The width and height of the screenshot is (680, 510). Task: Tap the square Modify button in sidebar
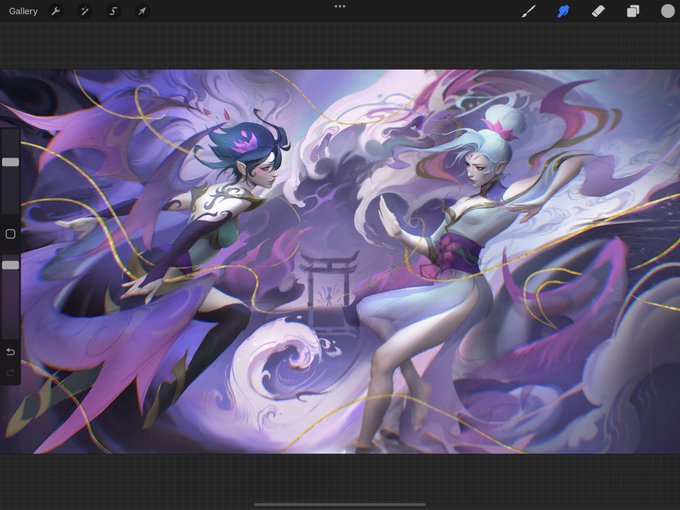click(10, 234)
